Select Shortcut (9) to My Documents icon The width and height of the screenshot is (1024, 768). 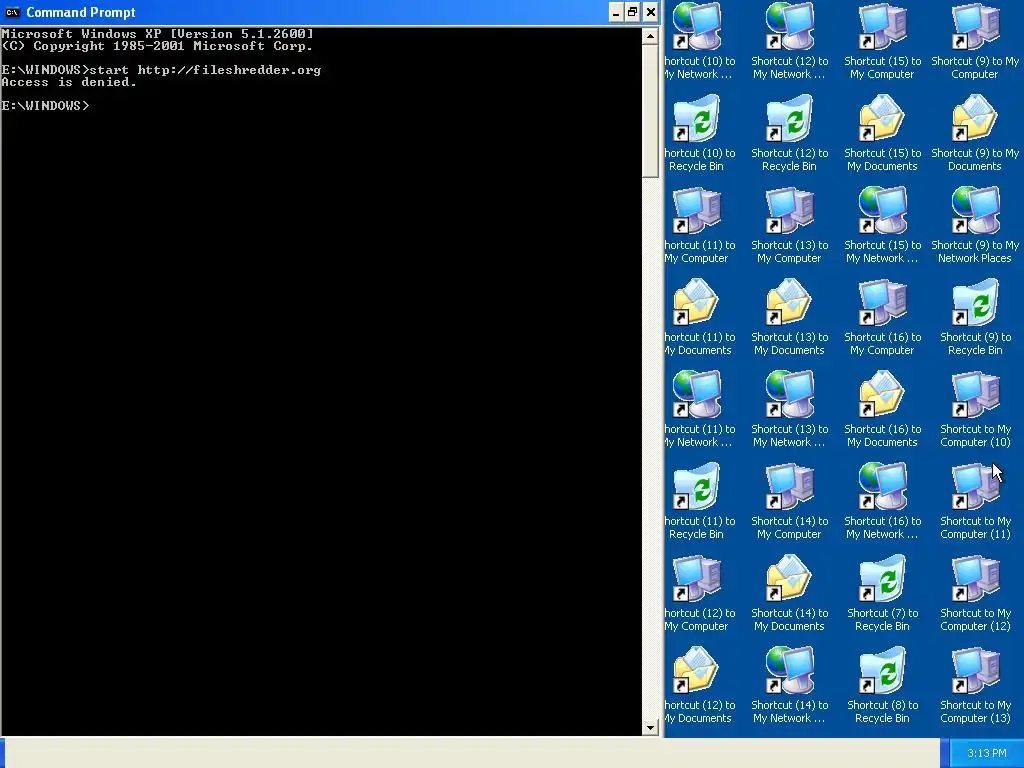[975, 118]
